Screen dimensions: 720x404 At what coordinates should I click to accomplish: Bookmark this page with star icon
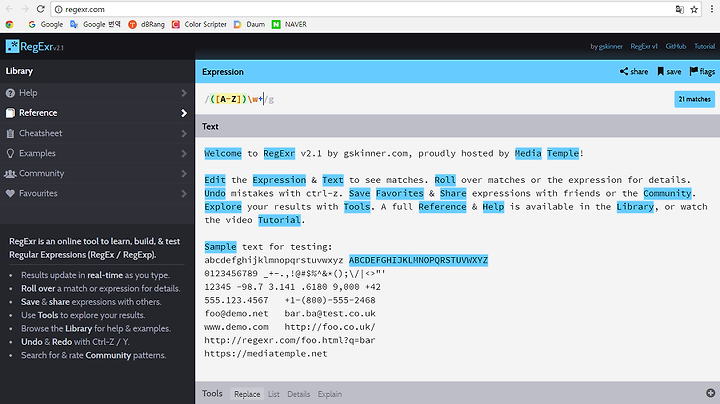pyautogui.click(x=694, y=9)
